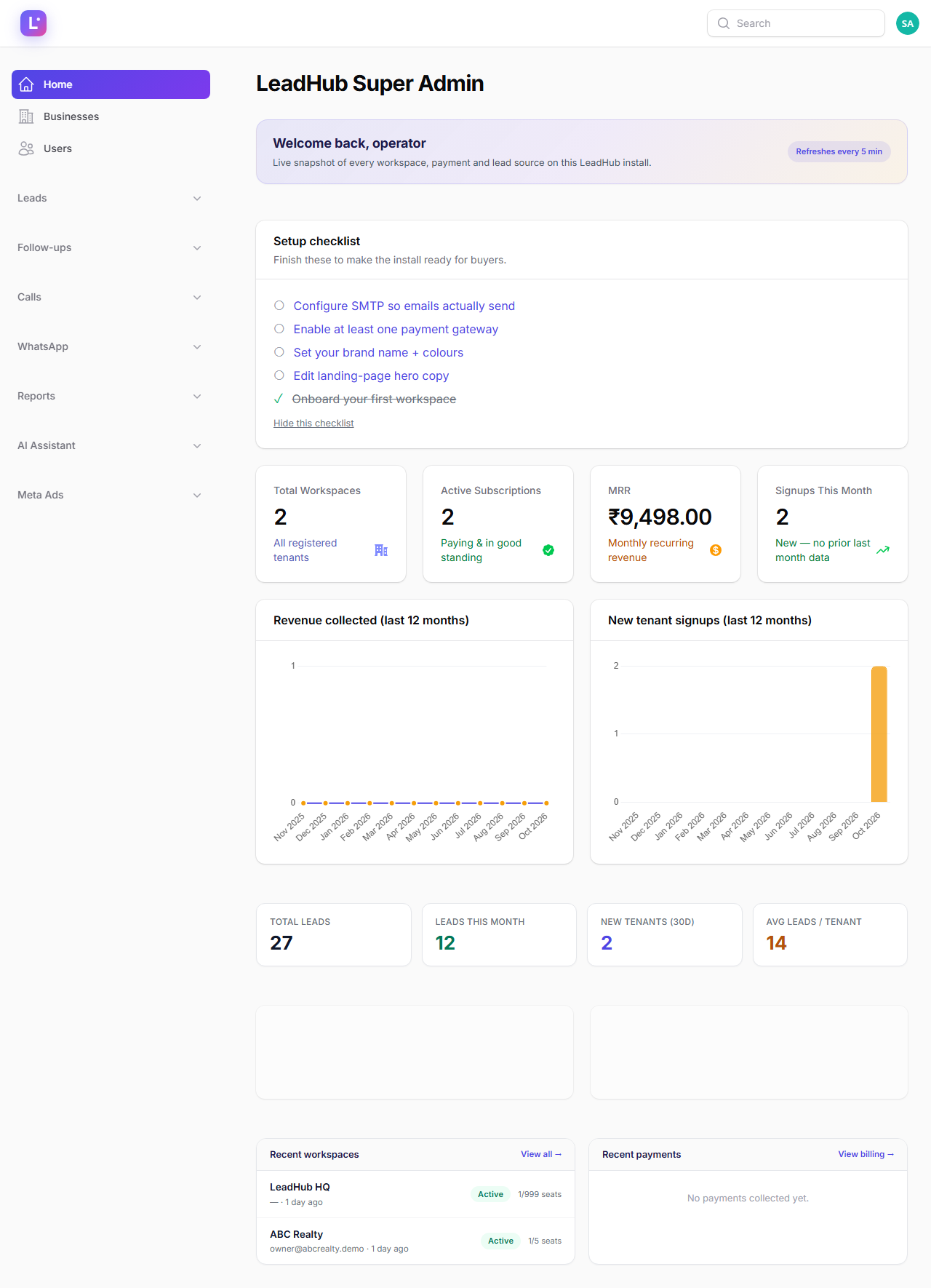The image size is (931, 1288).
Task: Click the Refreshes every 5 min badge
Action: coord(839,151)
